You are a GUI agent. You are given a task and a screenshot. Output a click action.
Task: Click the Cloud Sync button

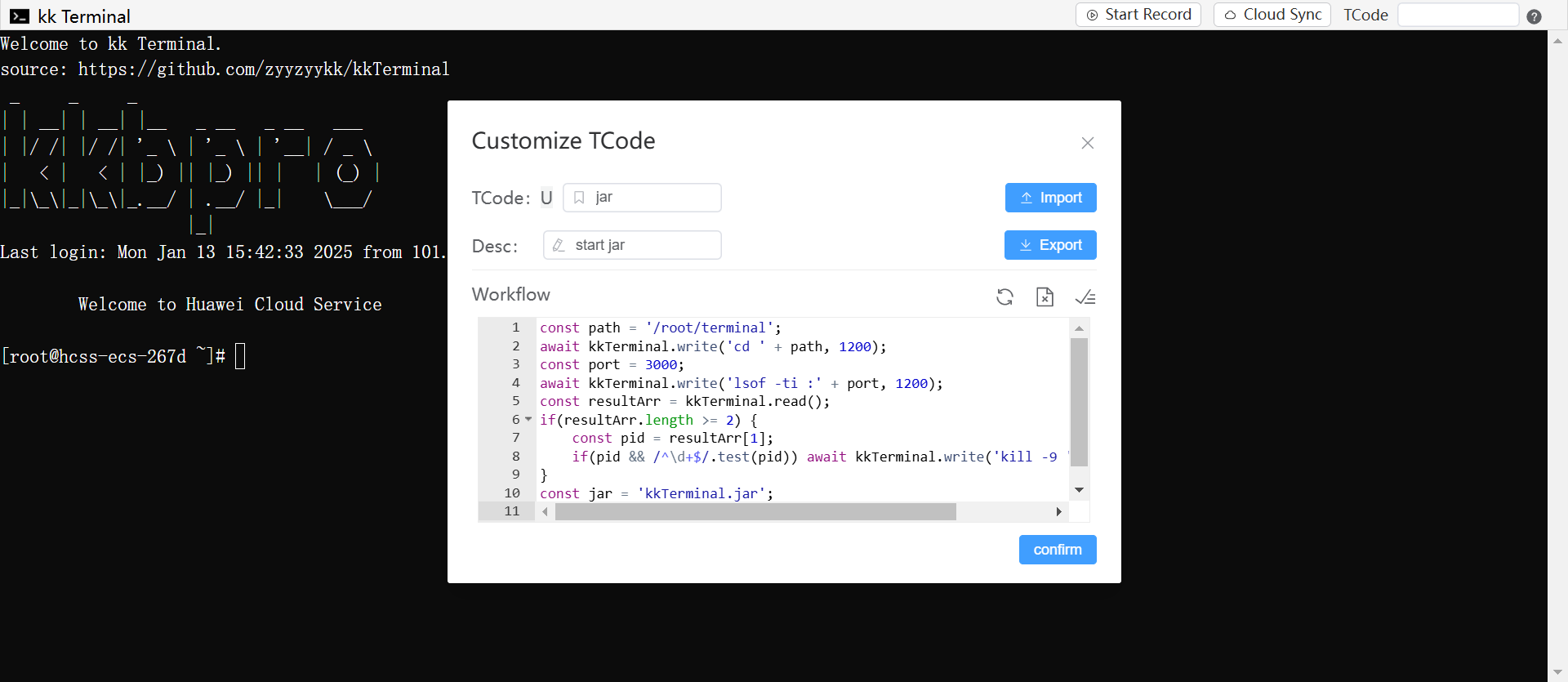1272,15
